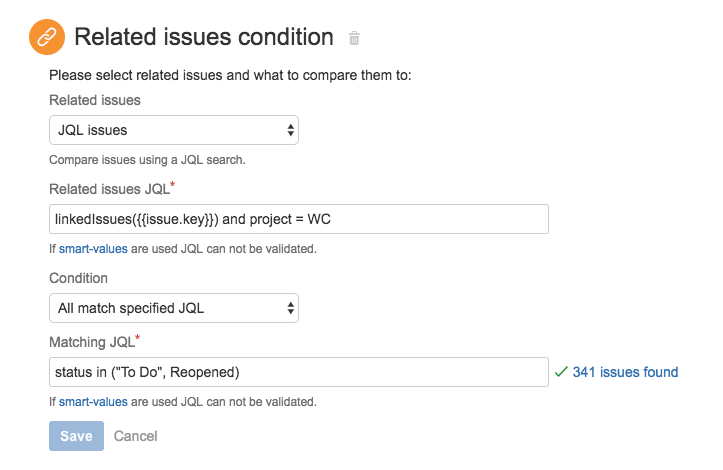
Task: Open the Related issues dropdown showing JQL issues
Action: coord(174,130)
